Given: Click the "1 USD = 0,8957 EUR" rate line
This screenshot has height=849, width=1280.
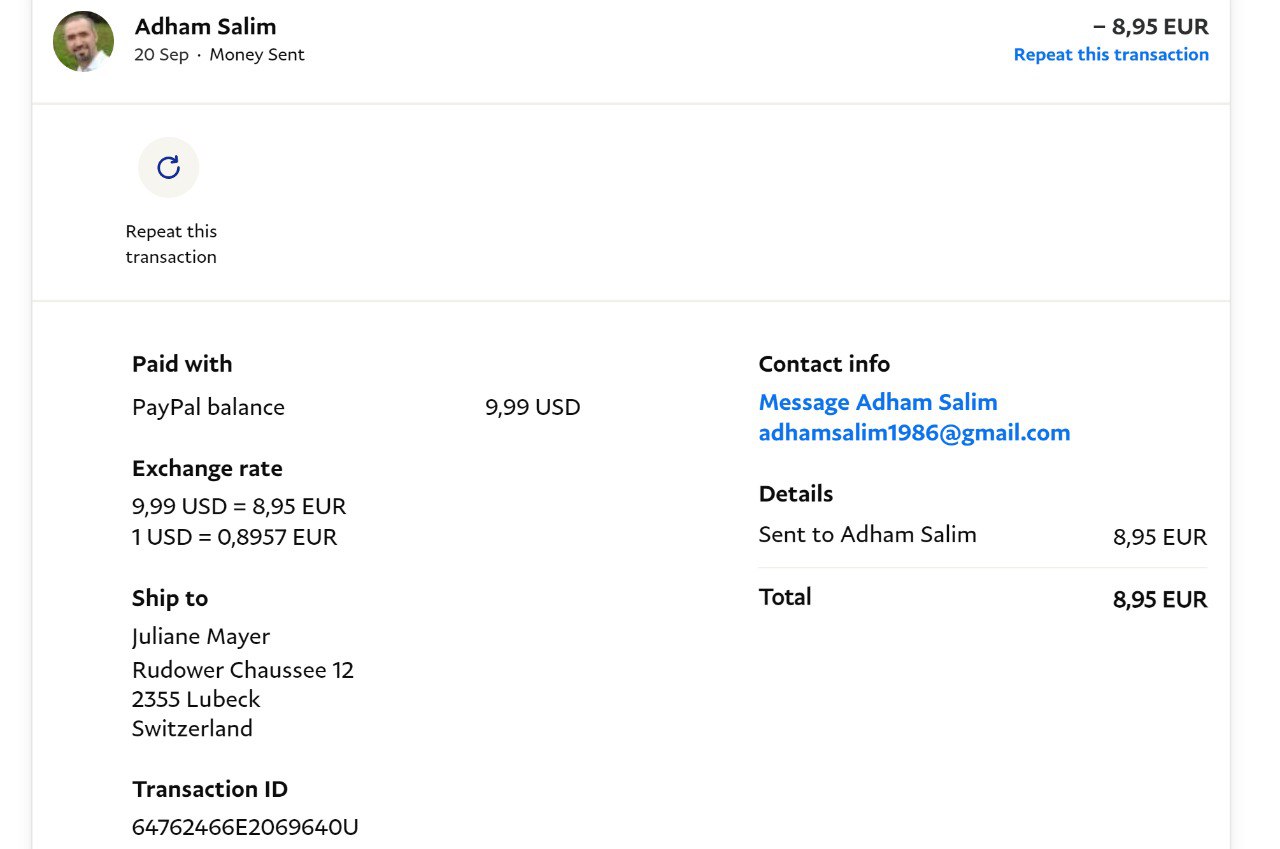Looking at the screenshot, I should tap(234, 537).
